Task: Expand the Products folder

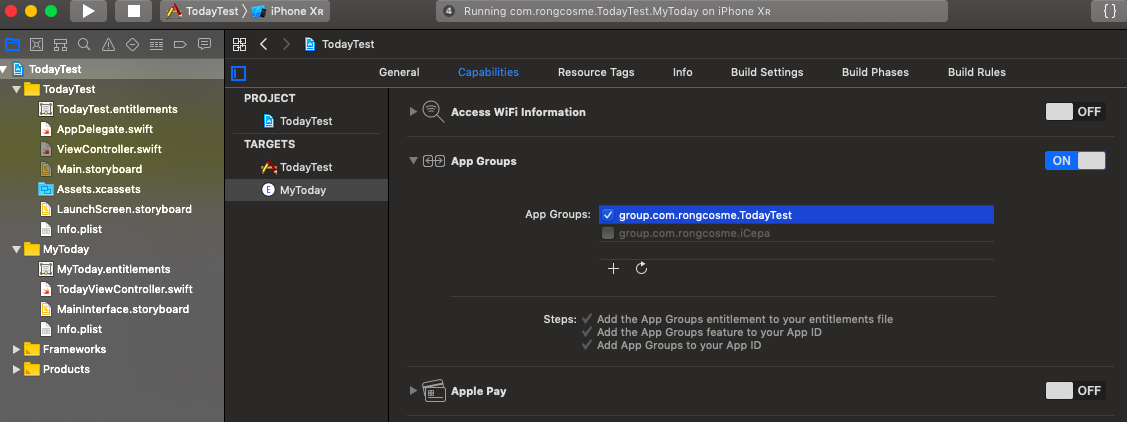Action: tap(16, 369)
